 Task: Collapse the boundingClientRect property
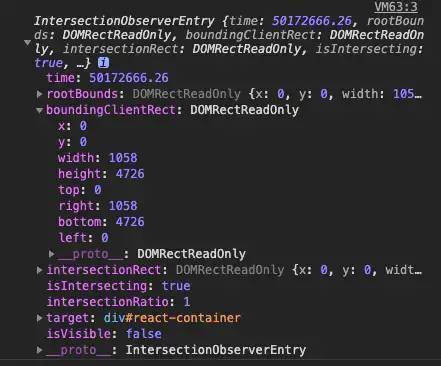[x=39, y=110]
